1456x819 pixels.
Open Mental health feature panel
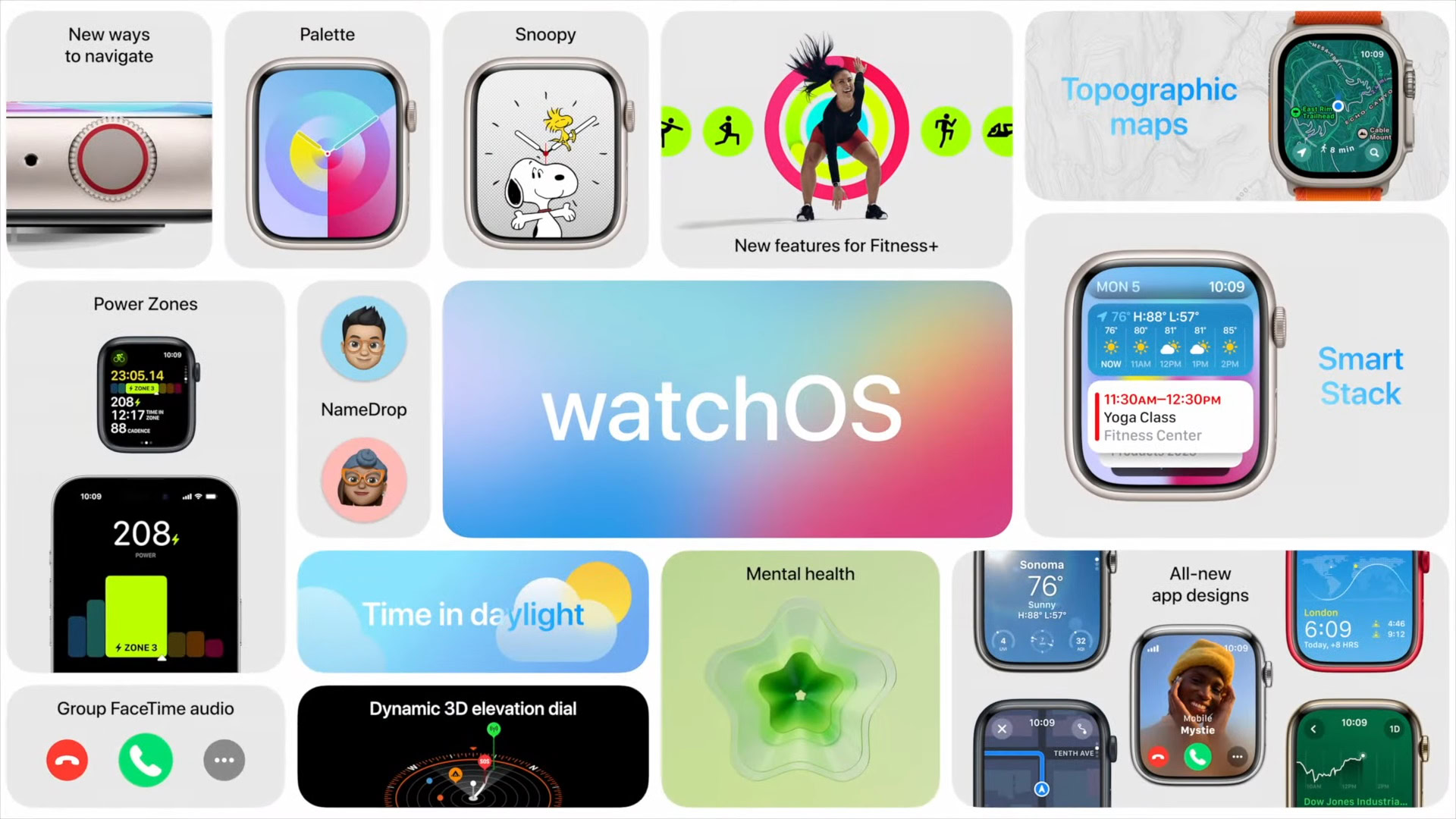pyautogui.click(x=800, y=680)
